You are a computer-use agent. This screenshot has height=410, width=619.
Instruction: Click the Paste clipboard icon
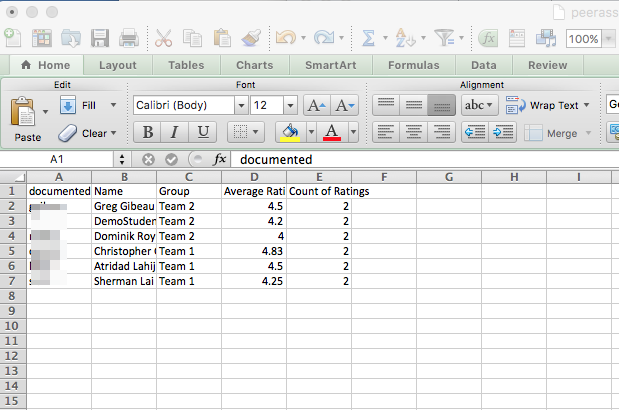tap(27, 112)
